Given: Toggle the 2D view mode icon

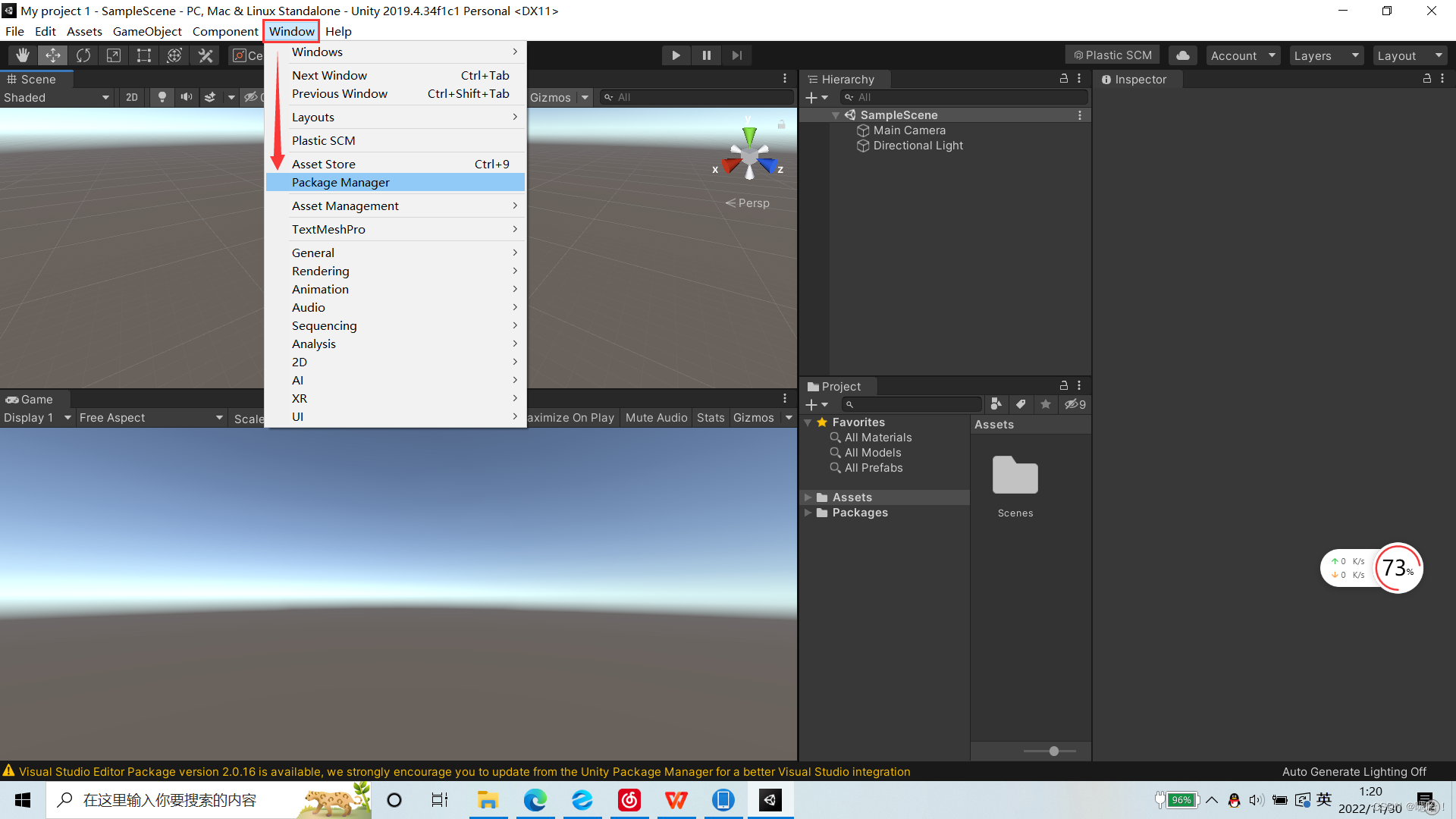Looking at the screenshot, I should tap(131, 96).
